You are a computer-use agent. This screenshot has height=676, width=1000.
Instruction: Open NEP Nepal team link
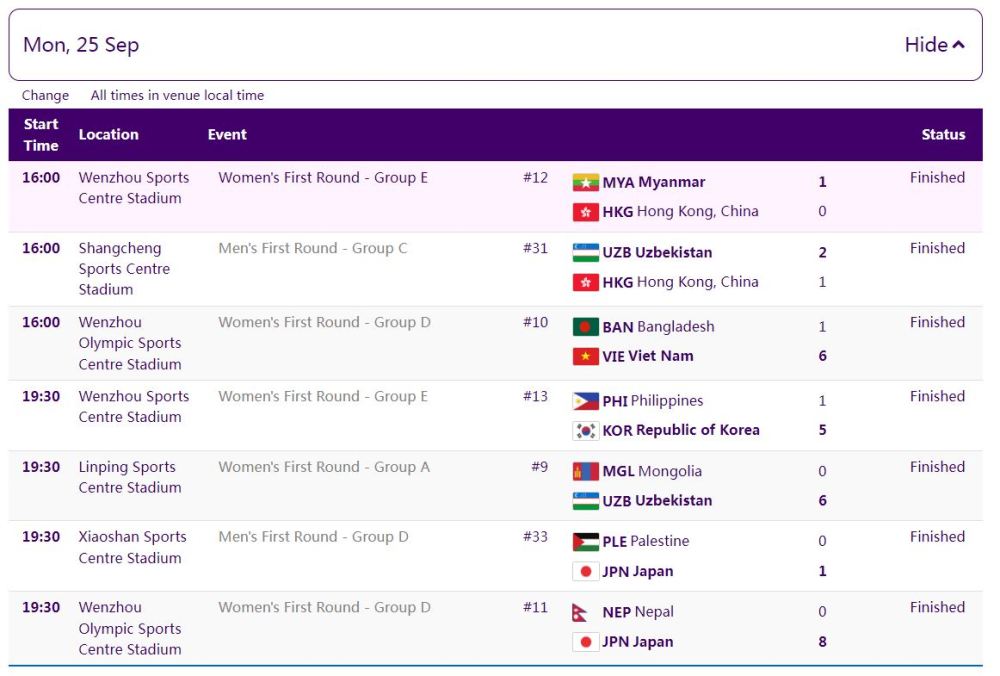click(638, 612)
